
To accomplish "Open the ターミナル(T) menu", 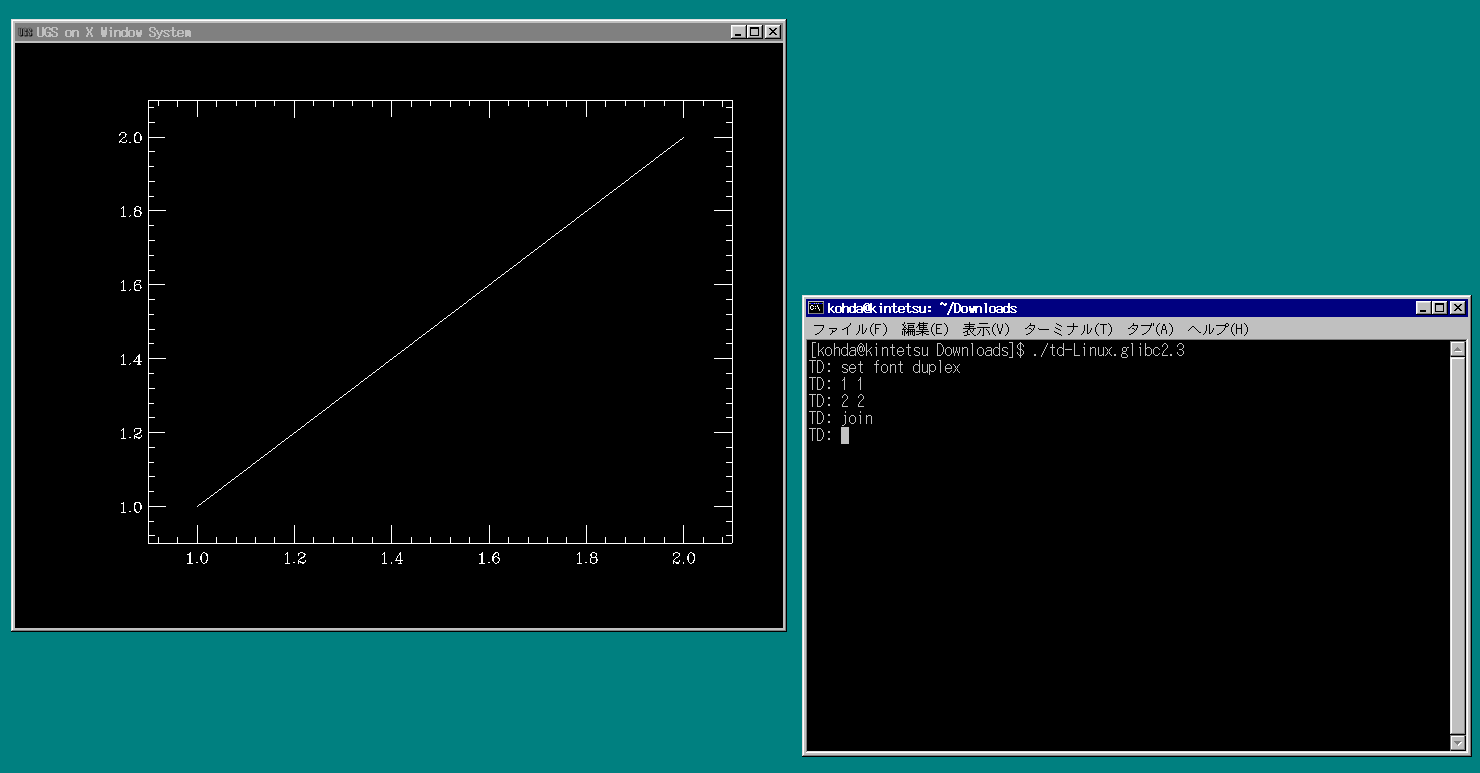I will coord(1067,329).
